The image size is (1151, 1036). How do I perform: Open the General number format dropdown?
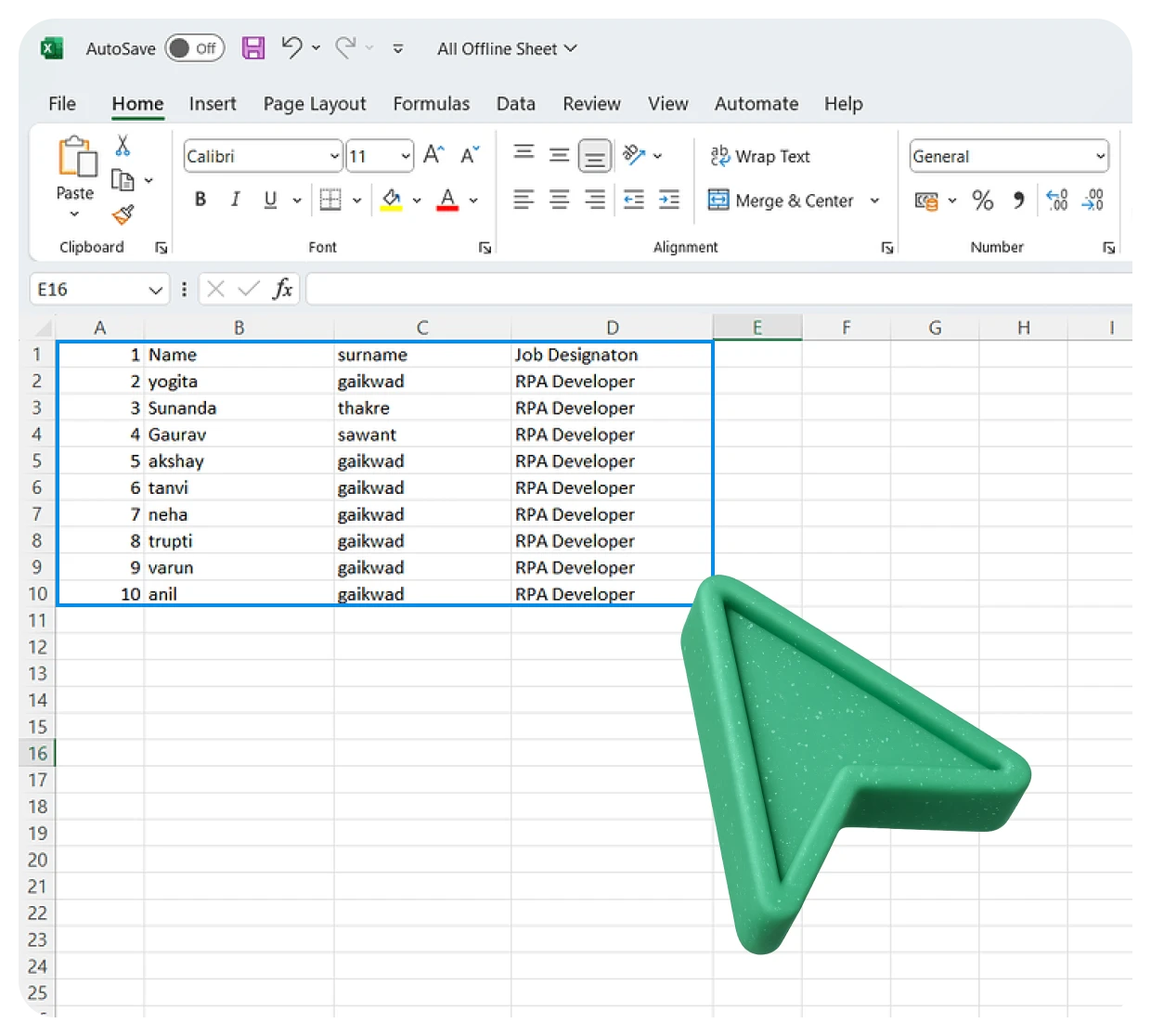coord(1100,157)
